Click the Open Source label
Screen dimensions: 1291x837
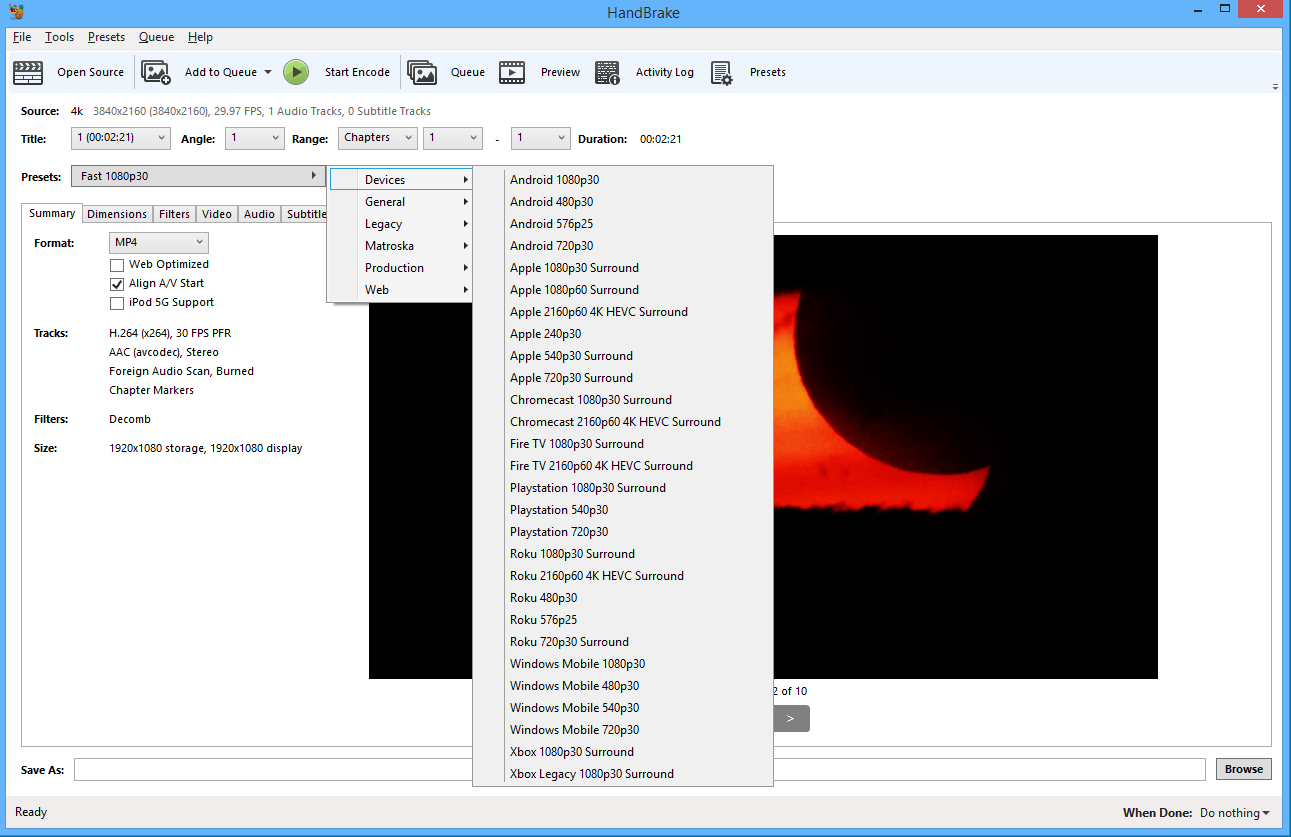tap(90, 72)
